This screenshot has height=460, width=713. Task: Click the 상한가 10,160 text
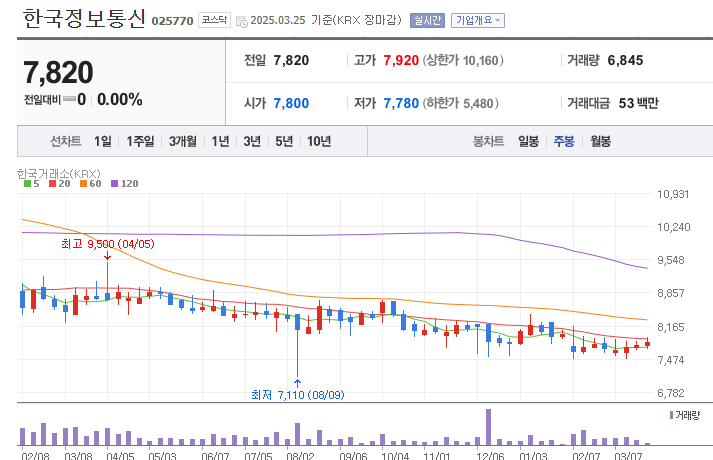coord(463,60)
